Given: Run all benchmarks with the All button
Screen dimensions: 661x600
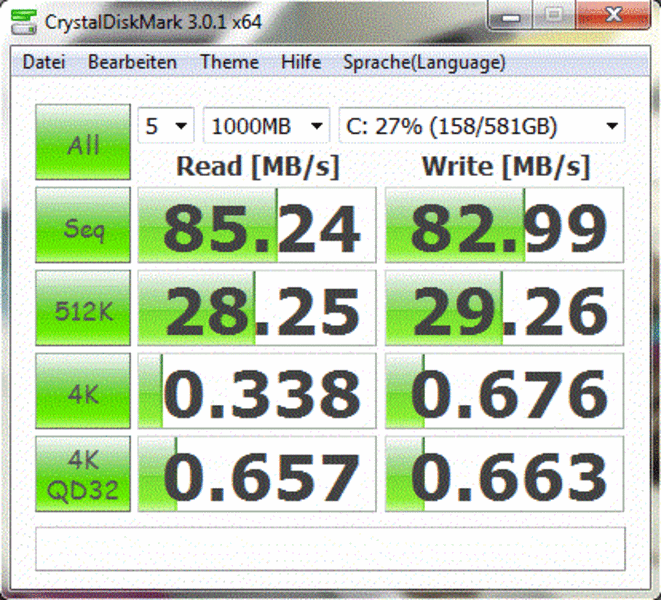Looking at the screenshot, I should pos(83,142).
